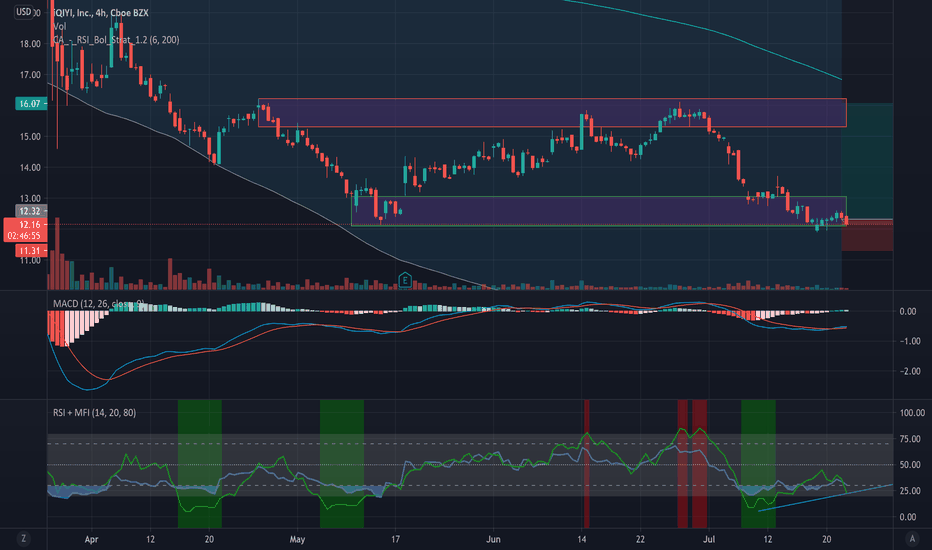The image size is (932, 550).
Task: Select the Vol indicator legend
Action: [x=59, y=26]
